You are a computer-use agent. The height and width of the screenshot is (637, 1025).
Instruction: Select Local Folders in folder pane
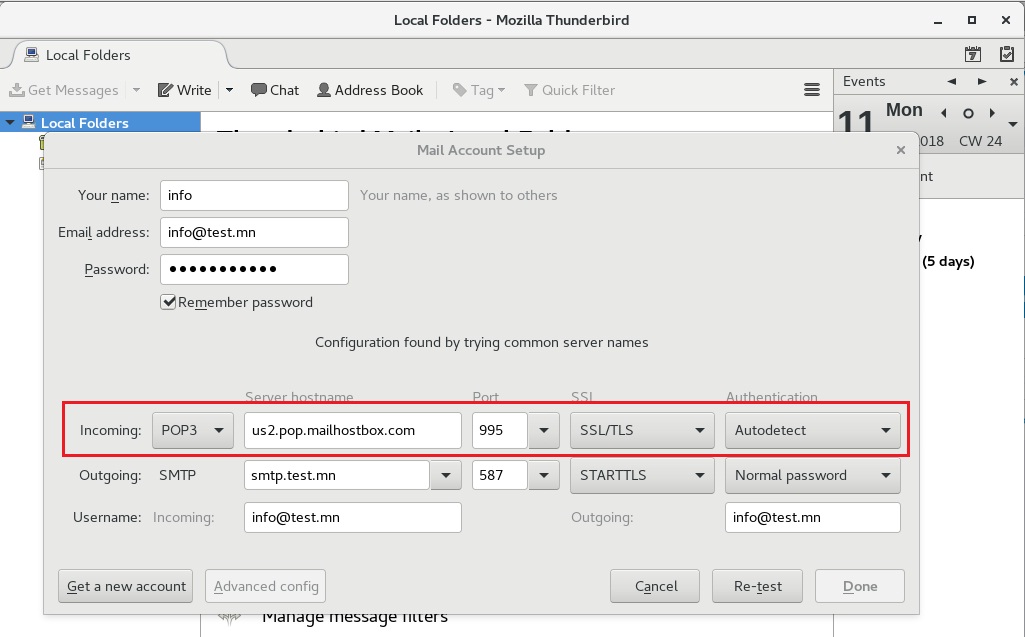84,123
